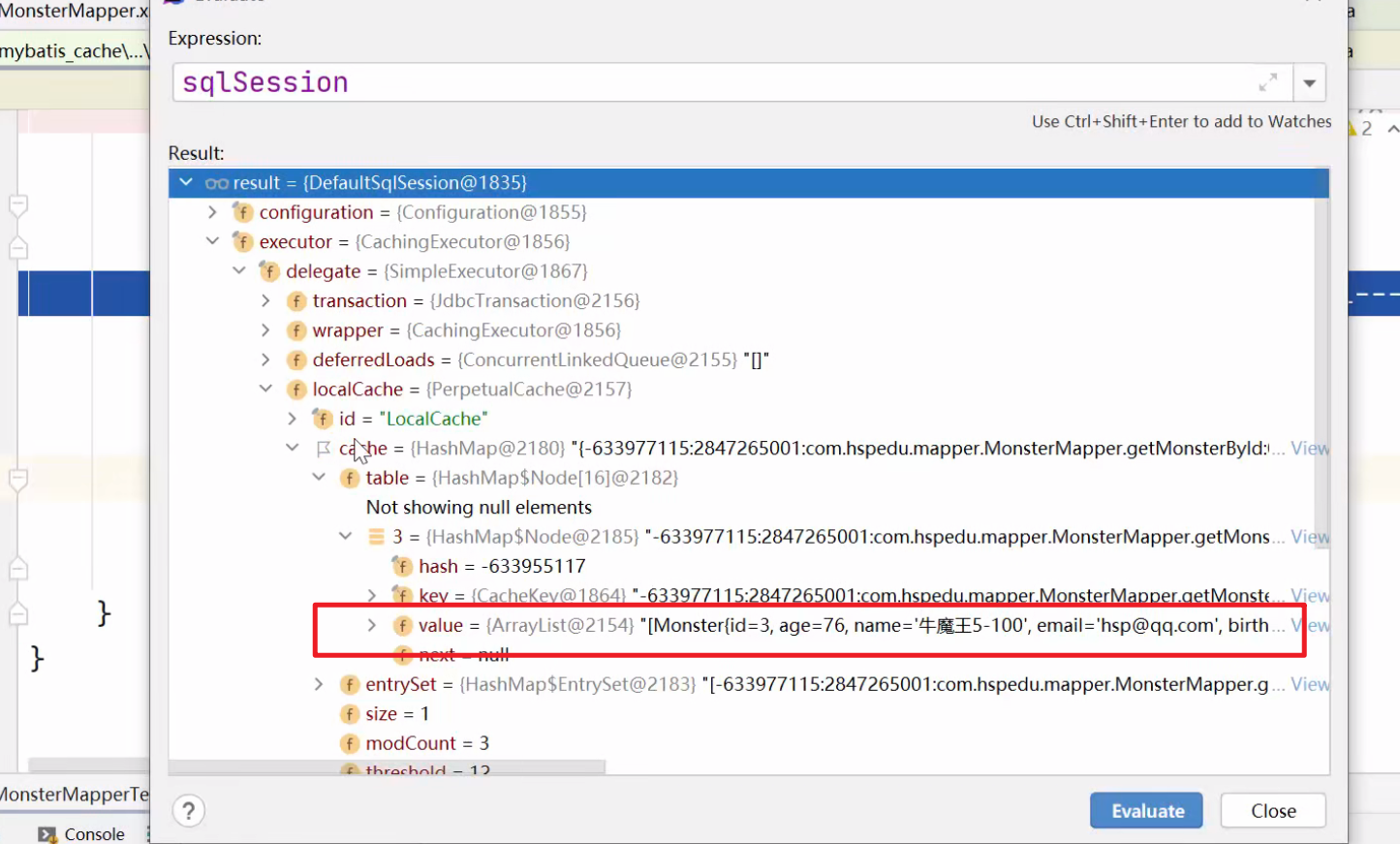The width and height of the screenshot is (1400, 844).
Task: Expand the wrapper CachingExecutor node
Action: coord(265,330)
